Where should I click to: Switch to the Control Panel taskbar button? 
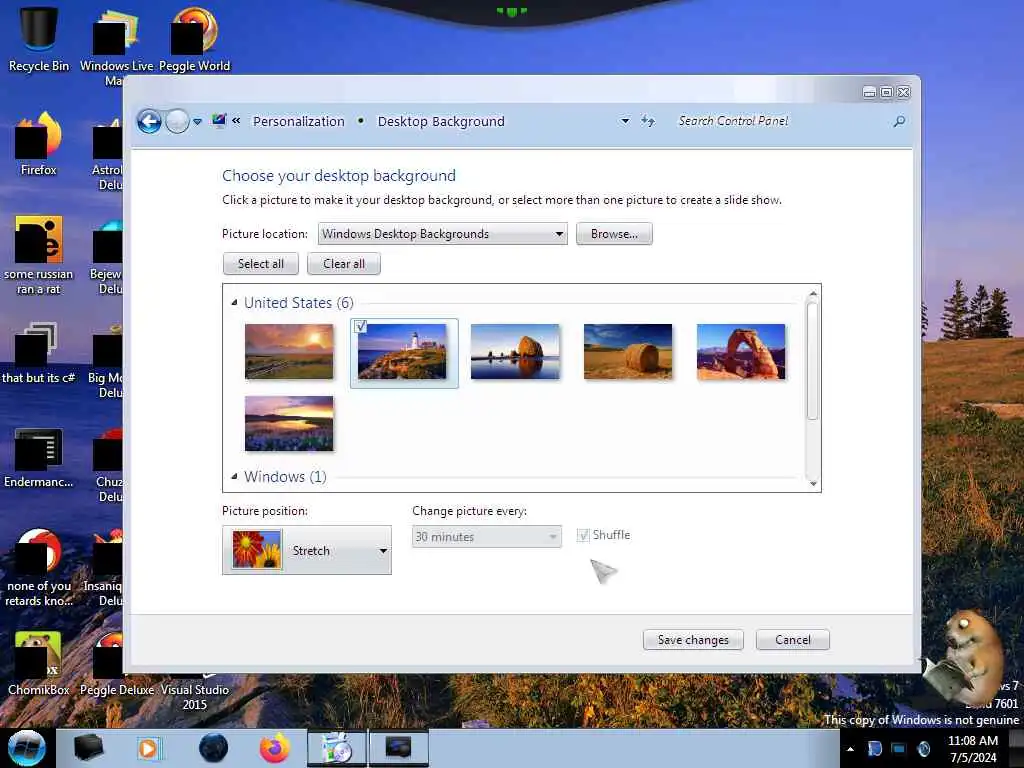337,748
